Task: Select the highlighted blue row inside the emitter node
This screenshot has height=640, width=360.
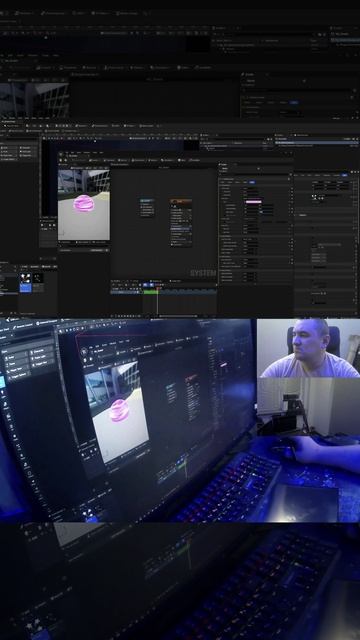Action: click(x=181, y=229)
